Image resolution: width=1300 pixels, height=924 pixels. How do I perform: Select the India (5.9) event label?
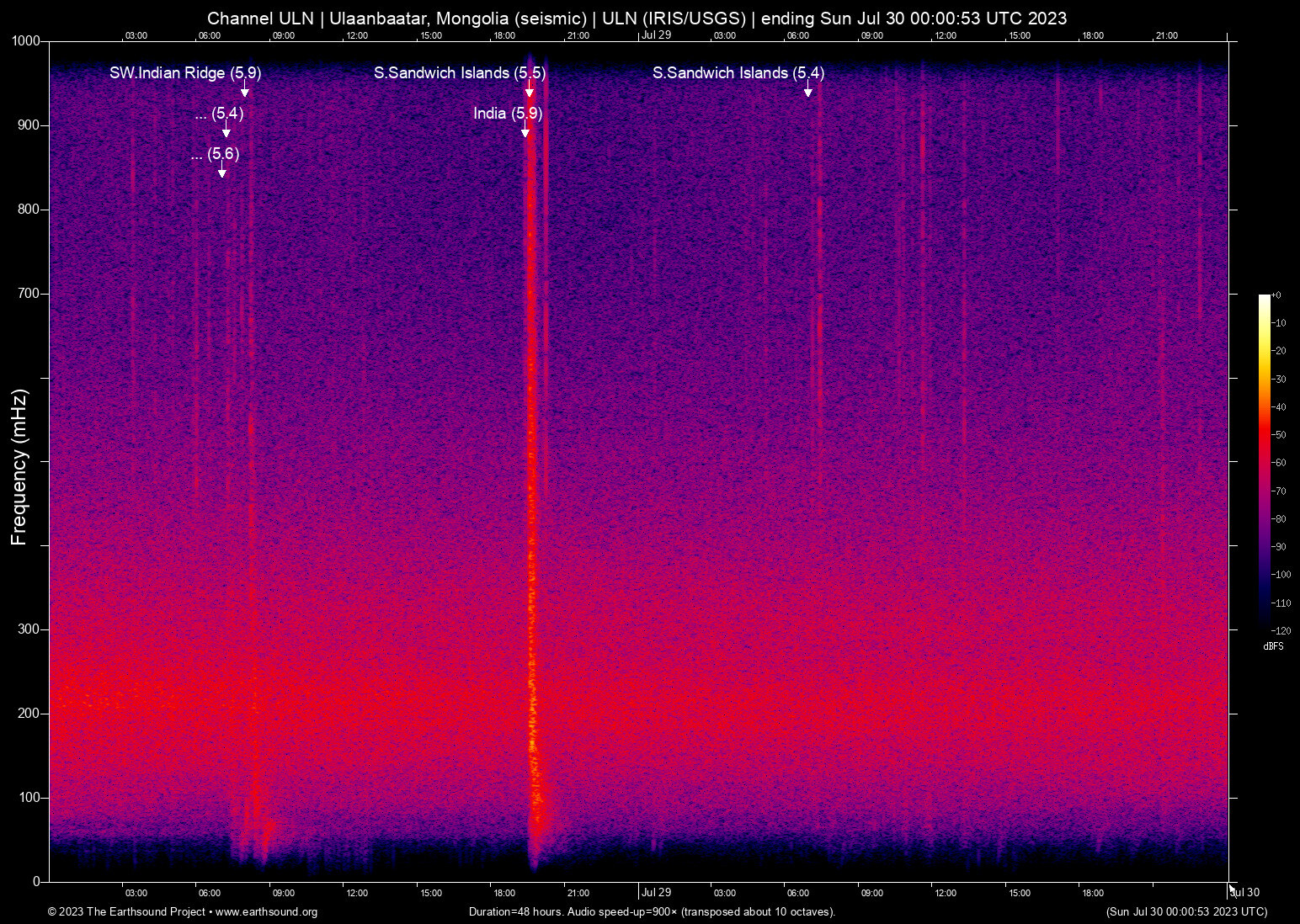[507, 113]
